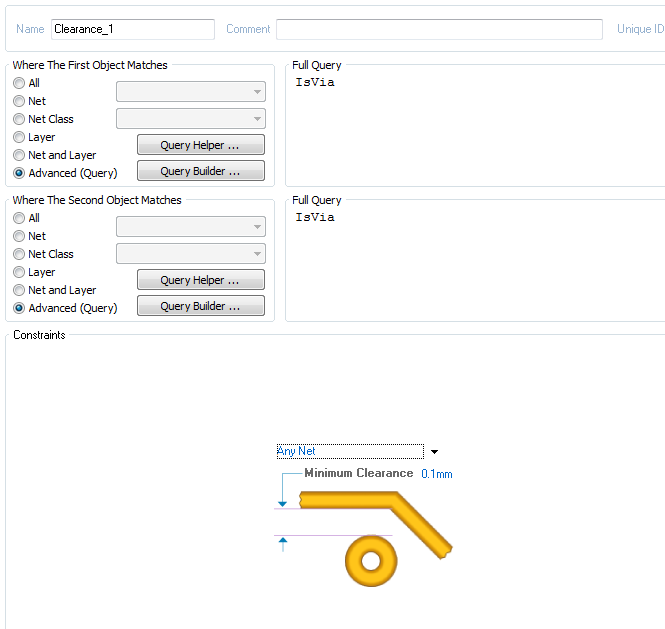The image size is (665, 629).
Task: Click the Name field containing Clearance_1
Action: (133, 29)
